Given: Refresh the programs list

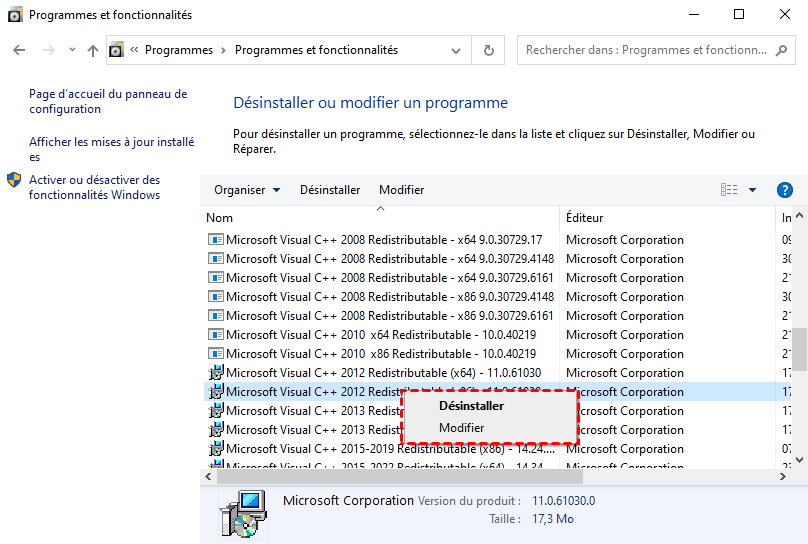Looking at the screenshot, I should pos(489,50).
